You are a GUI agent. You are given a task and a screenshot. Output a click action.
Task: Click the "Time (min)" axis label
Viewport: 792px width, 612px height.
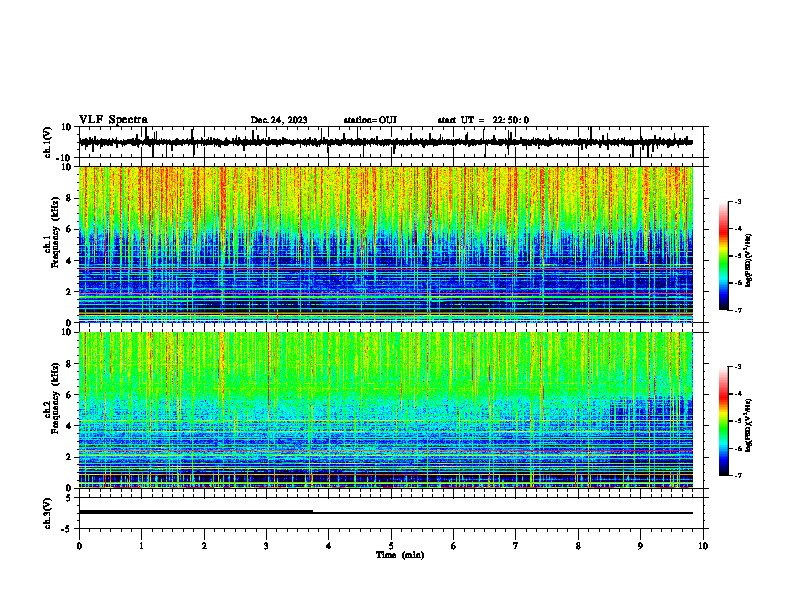(400, 555)
